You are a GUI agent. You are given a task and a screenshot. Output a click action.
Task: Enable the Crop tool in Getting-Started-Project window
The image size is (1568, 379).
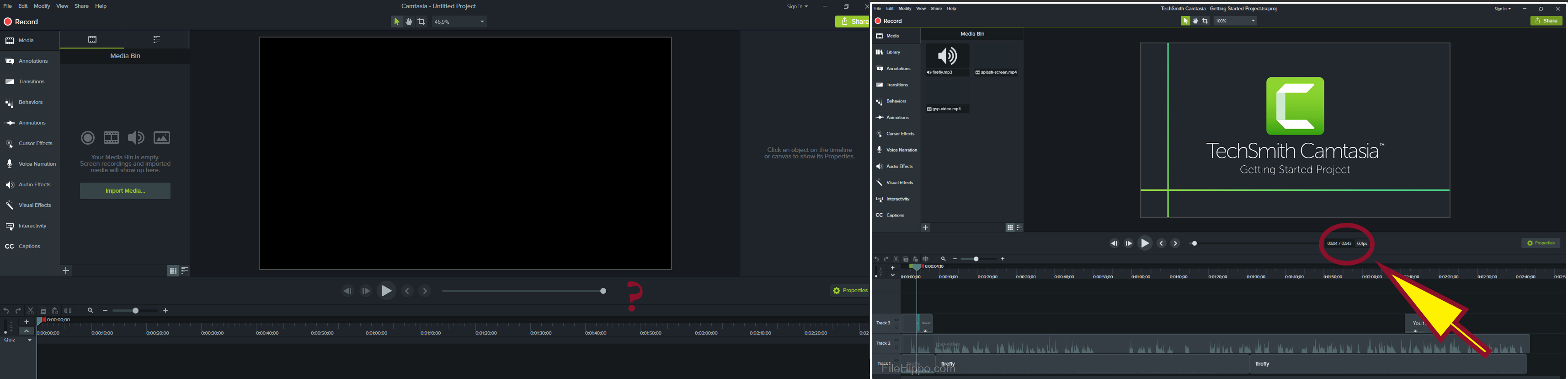[x=1205, y=21]
